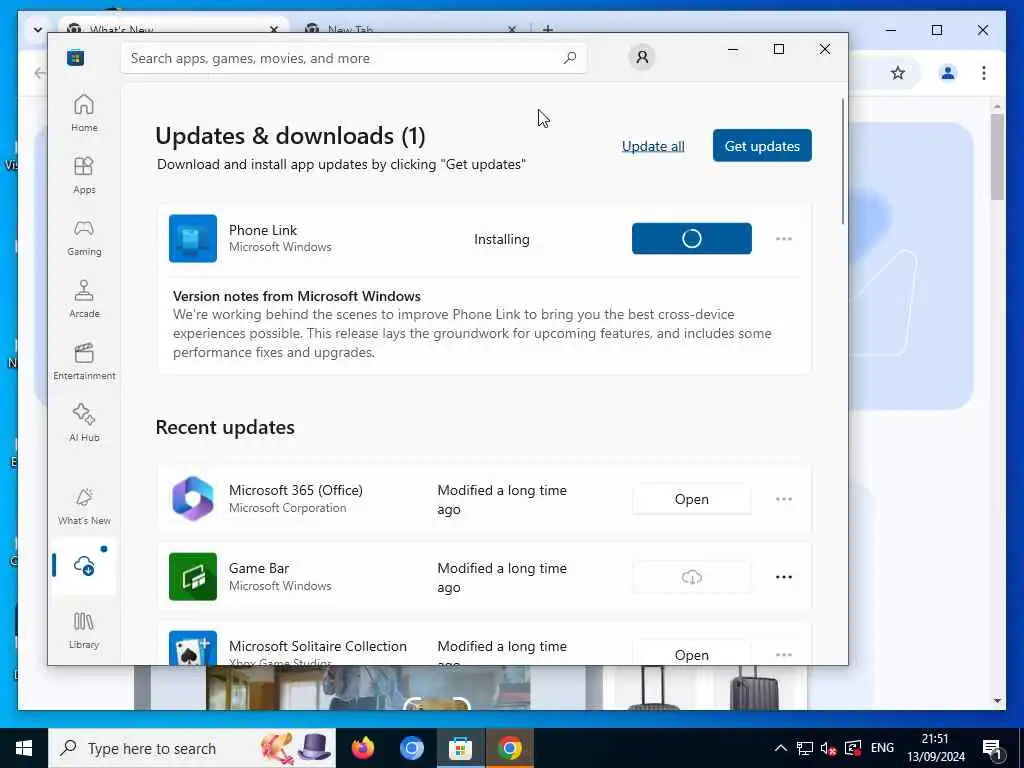Screen dimensions: 1024x768
Task: Click the Chrome page scrollbar thumb behind
Action: coord(997,157)
